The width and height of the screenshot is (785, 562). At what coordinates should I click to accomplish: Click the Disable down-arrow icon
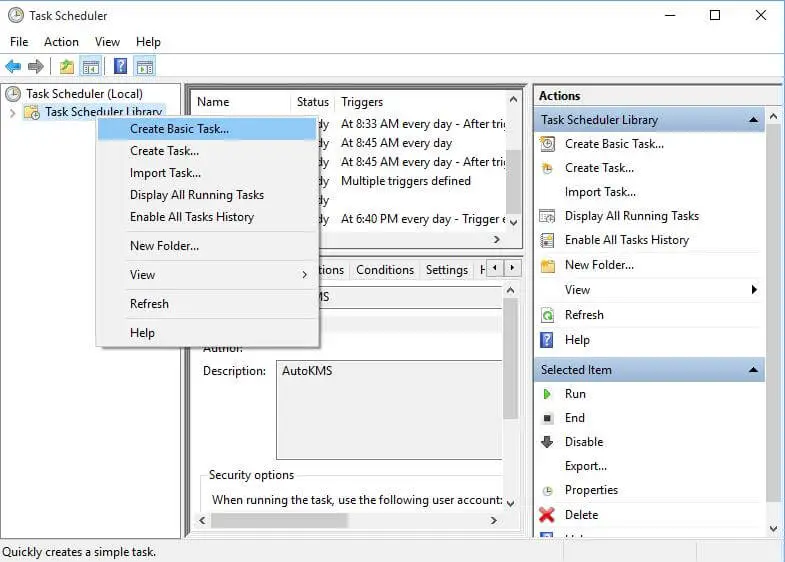pyautogui.click(x=547, y=442)
